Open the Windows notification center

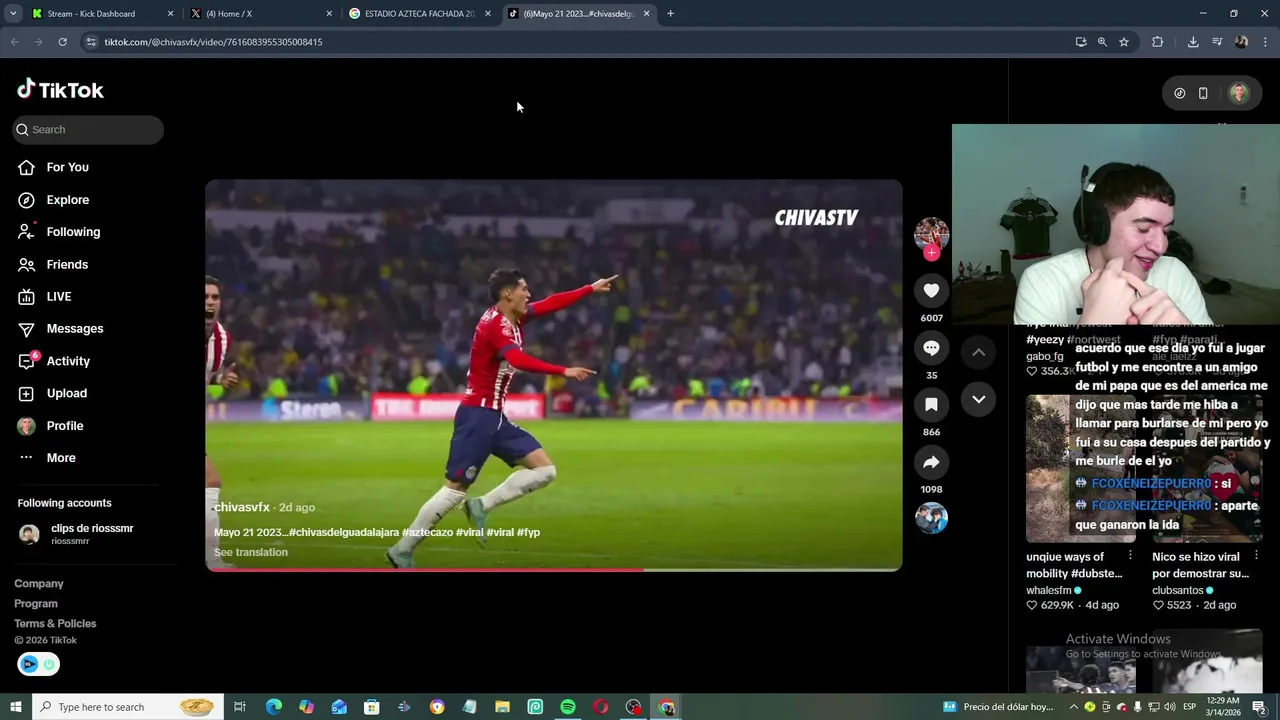[x=1259, y=707]
